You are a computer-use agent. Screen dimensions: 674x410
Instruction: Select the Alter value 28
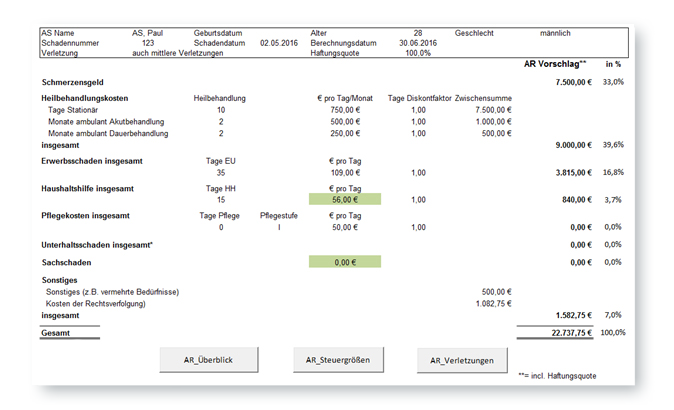(417, 33)
